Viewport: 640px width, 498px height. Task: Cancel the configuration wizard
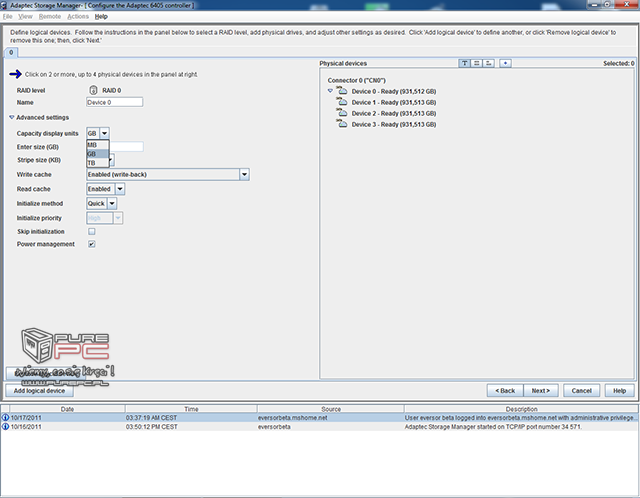pos(582,391)
